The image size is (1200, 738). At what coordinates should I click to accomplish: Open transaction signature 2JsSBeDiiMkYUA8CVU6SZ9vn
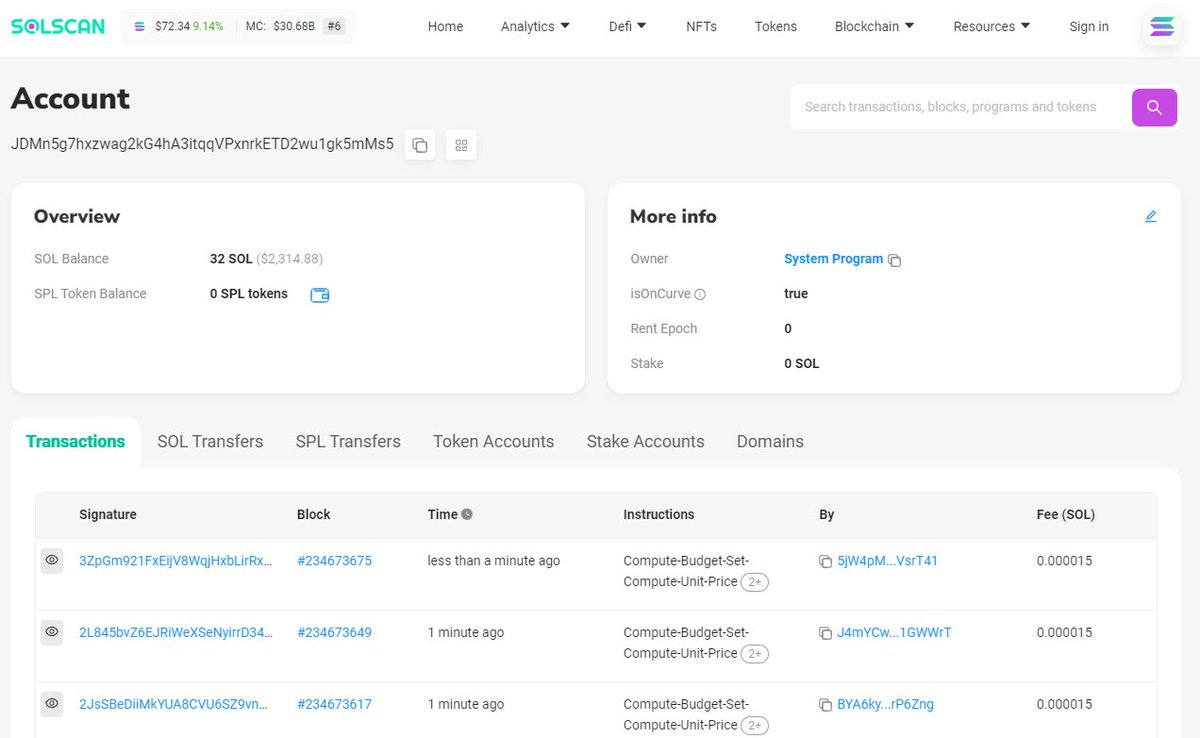coord(173,704)
